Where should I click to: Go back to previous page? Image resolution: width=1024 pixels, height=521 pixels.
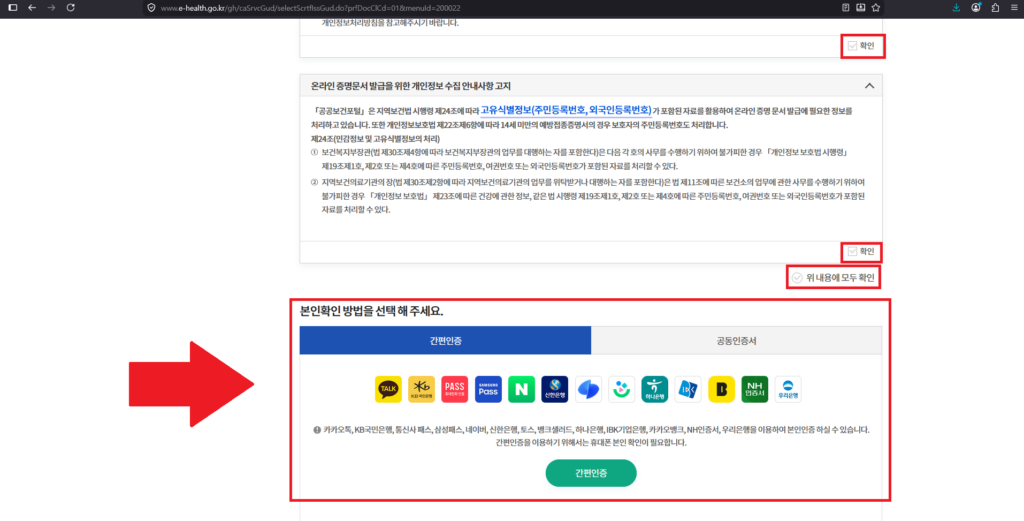pyautogui.click(x=32, y=8)
